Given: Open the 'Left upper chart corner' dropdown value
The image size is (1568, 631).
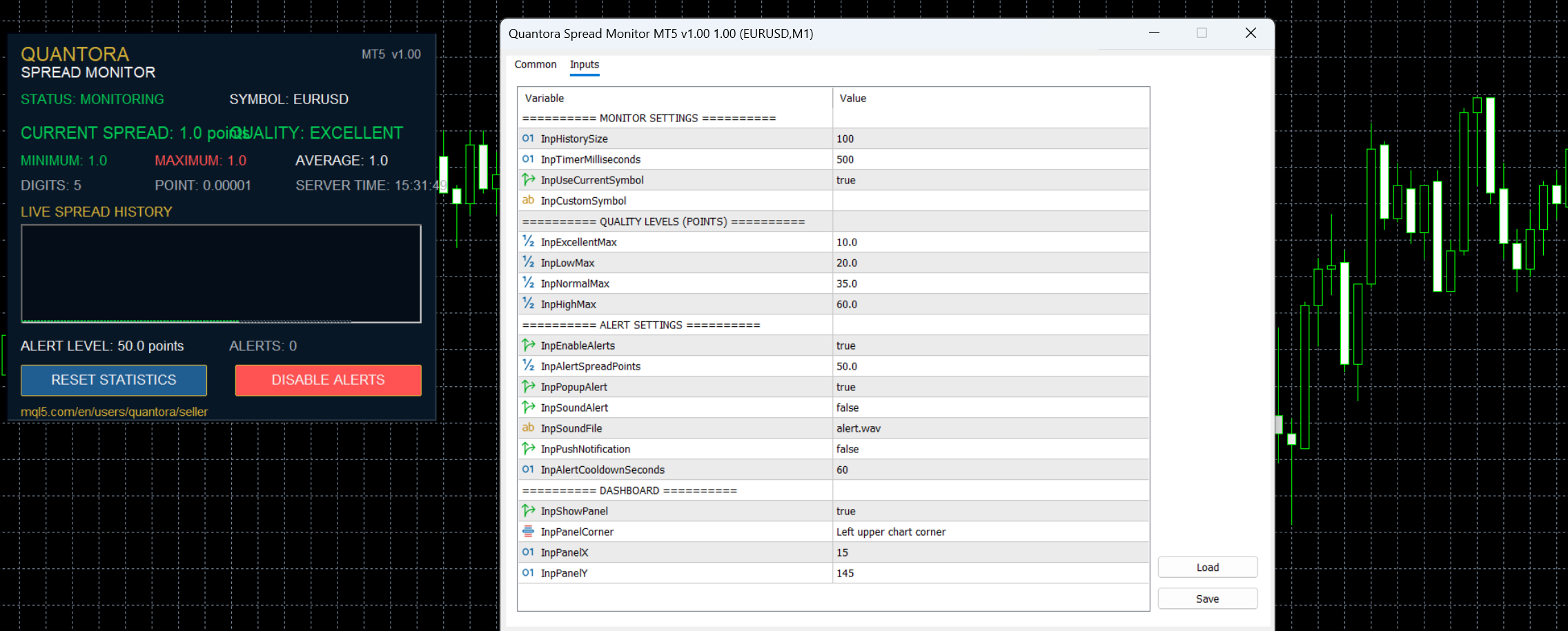Looking at the screenshot, I should (x=990, y=532).
